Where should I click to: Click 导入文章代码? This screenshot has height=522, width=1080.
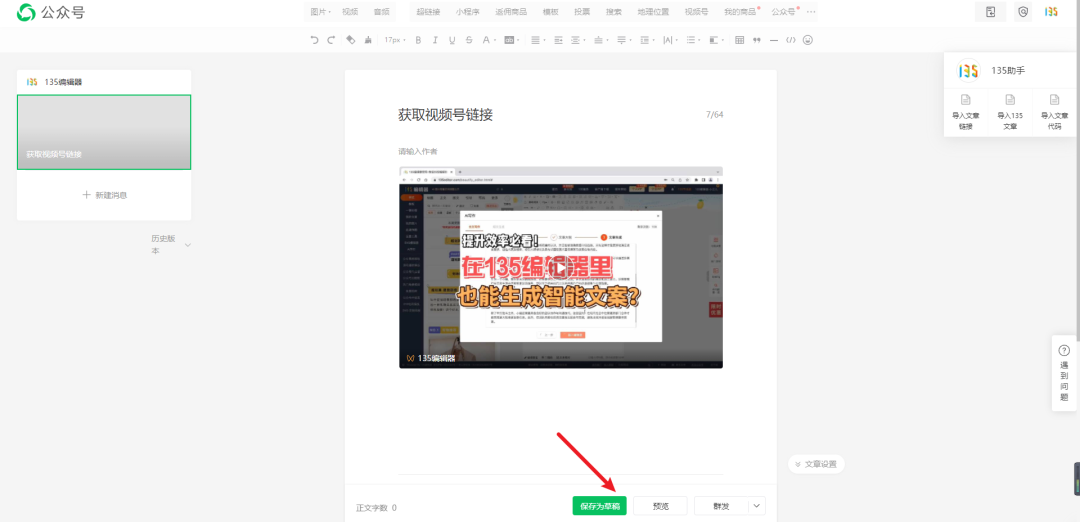(1054, 112)
